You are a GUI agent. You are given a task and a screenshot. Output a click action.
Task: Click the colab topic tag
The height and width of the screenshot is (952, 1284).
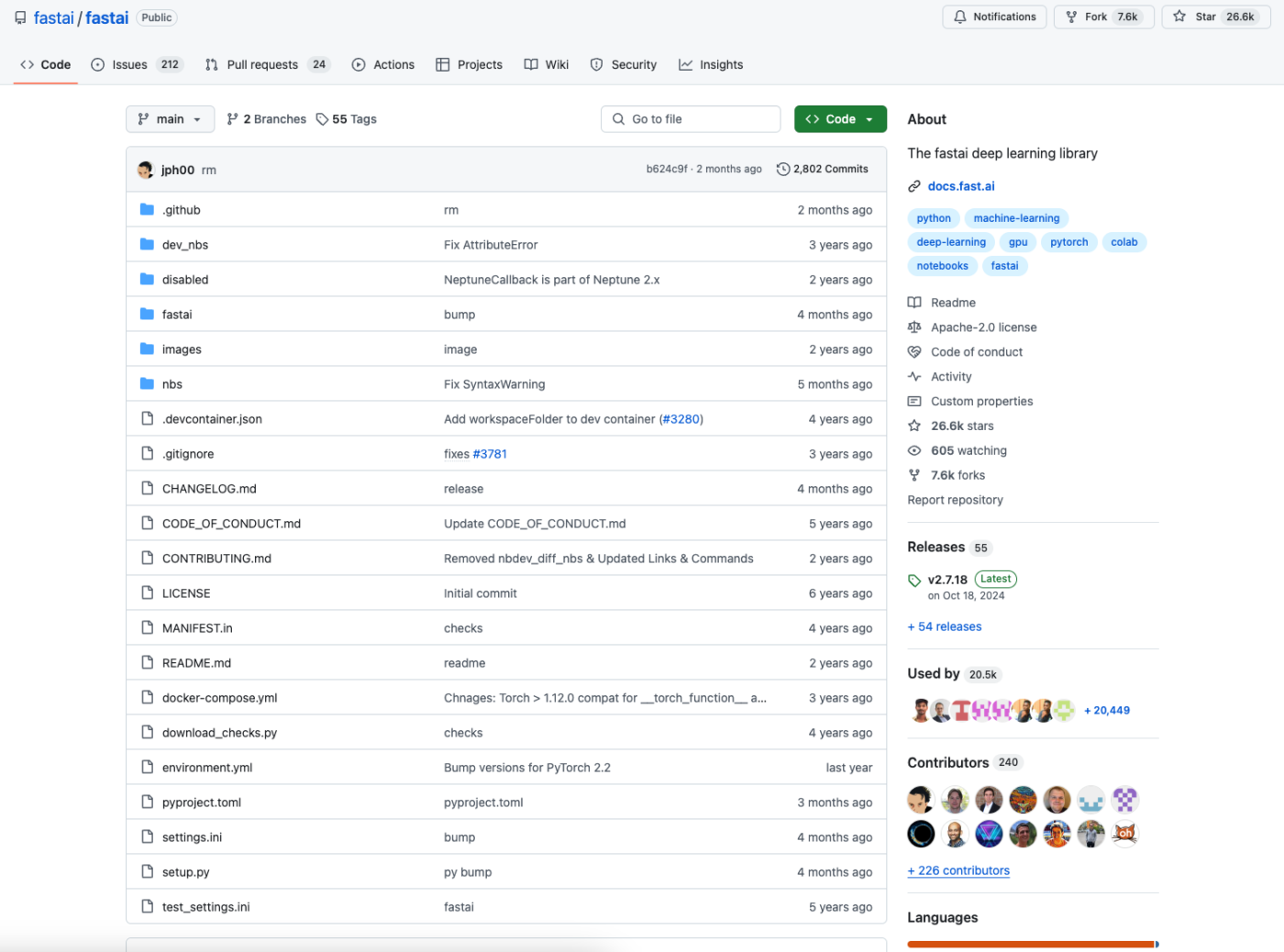1124,242
